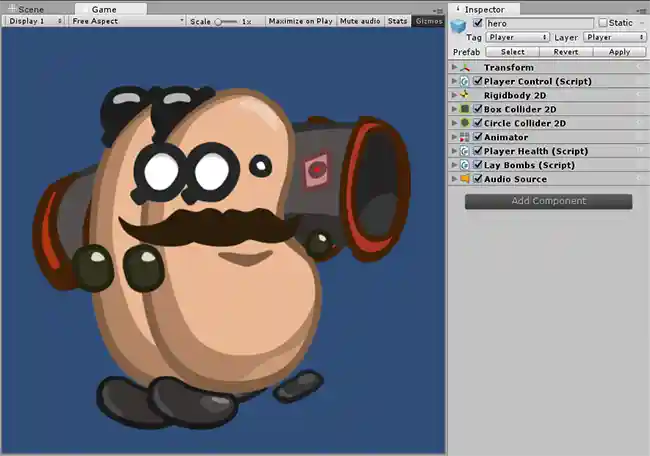Click the Add Component button
The height and width of the screenshot is (456, 650).
point(548,201)
